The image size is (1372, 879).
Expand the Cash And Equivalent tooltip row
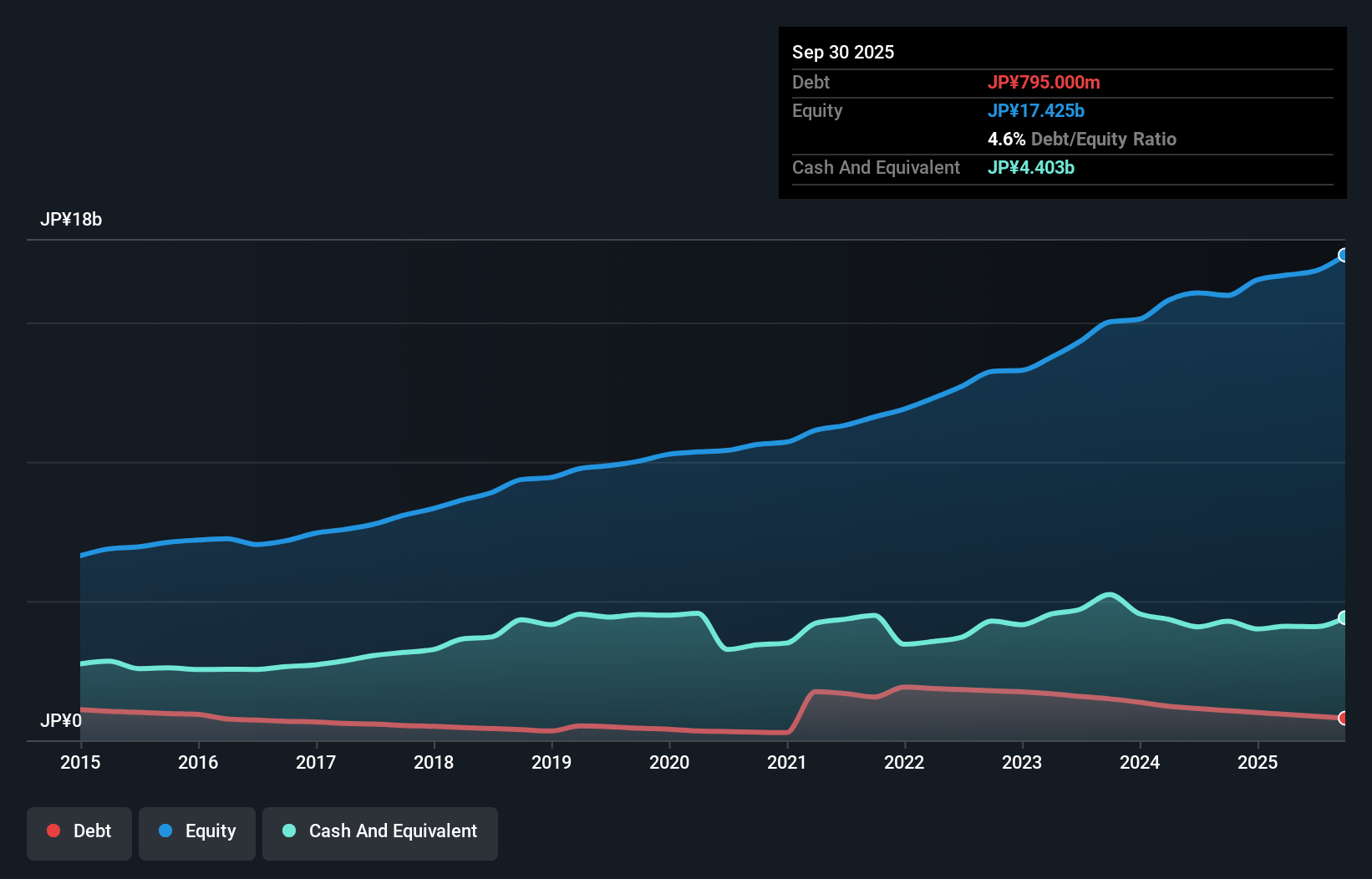pyautogui.click(x=876, y=167)
